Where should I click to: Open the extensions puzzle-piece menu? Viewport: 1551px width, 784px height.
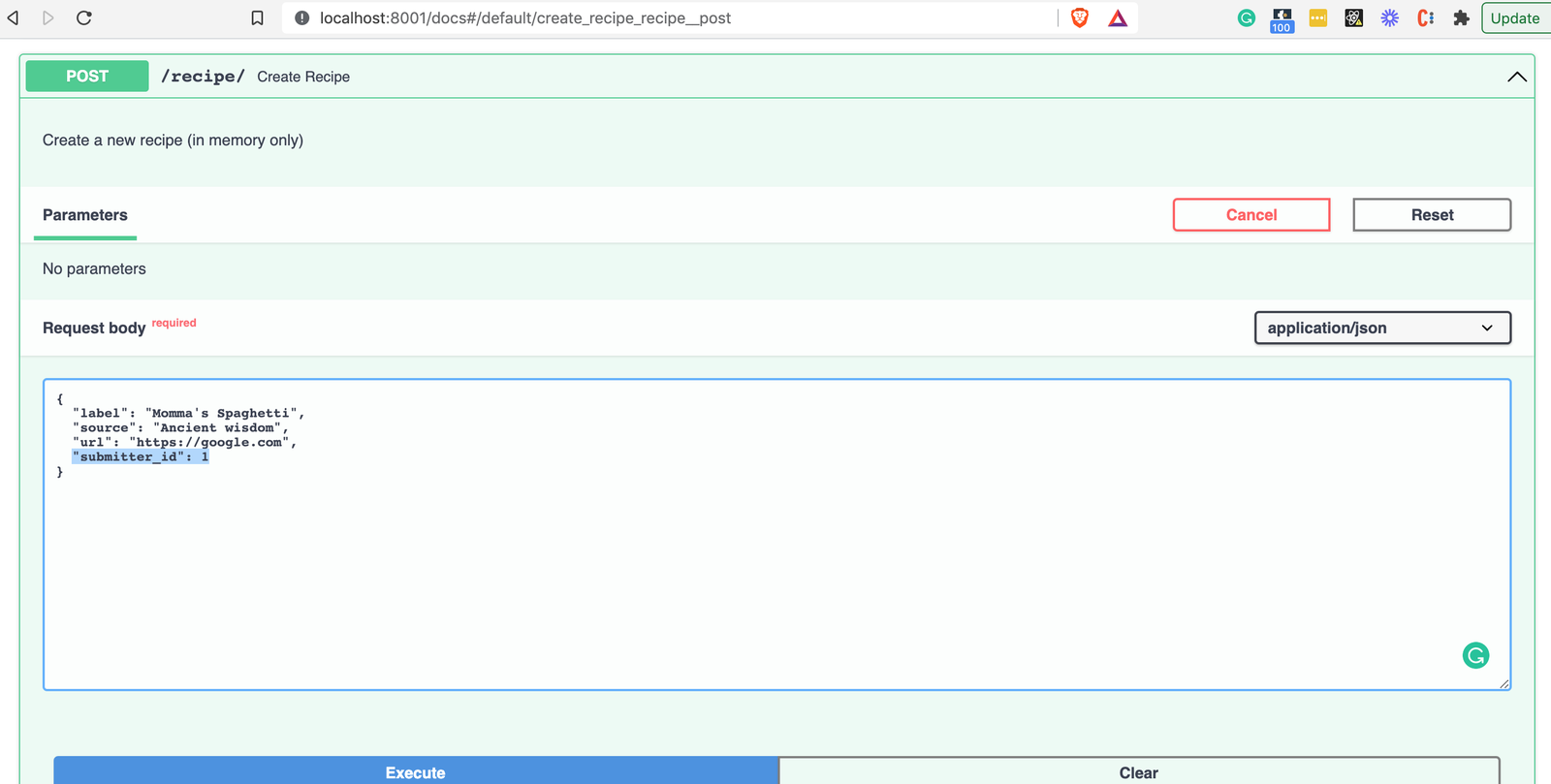click(x=1462, y=17)
